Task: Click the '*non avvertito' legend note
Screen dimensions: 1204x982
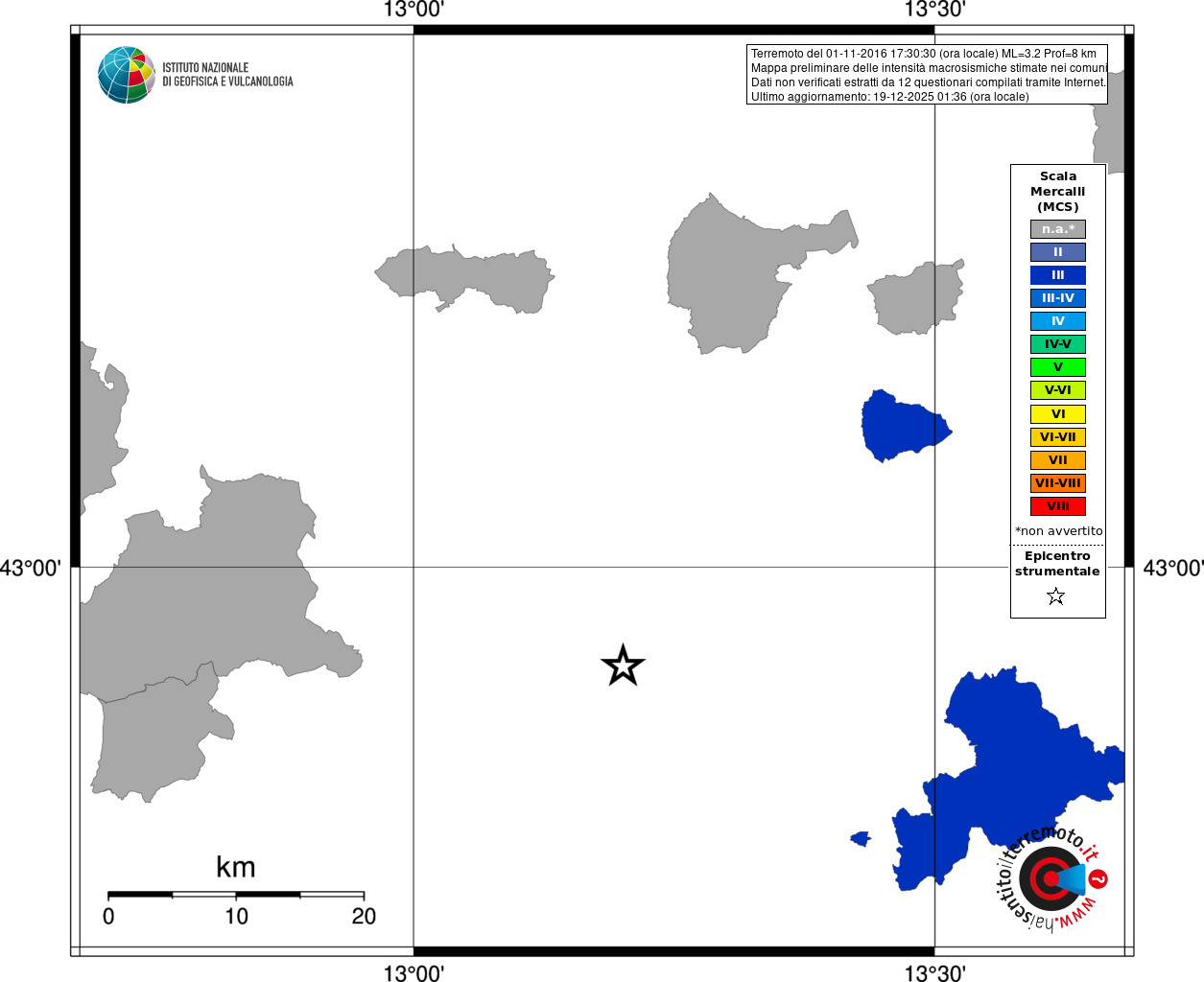Action: pyautogui.click(x=1059, y=531)
